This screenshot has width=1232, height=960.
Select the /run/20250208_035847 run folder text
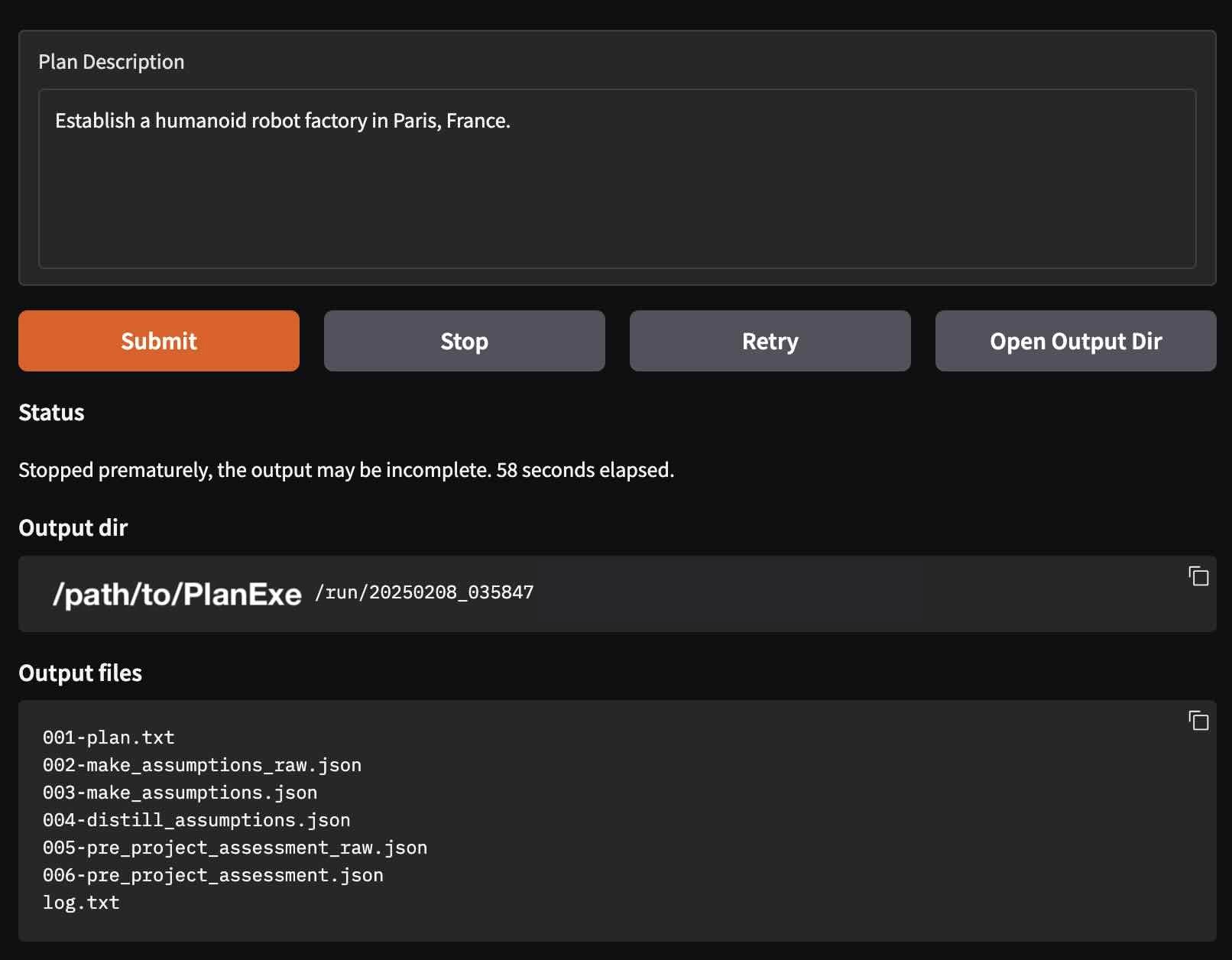[x=424, y=592]
